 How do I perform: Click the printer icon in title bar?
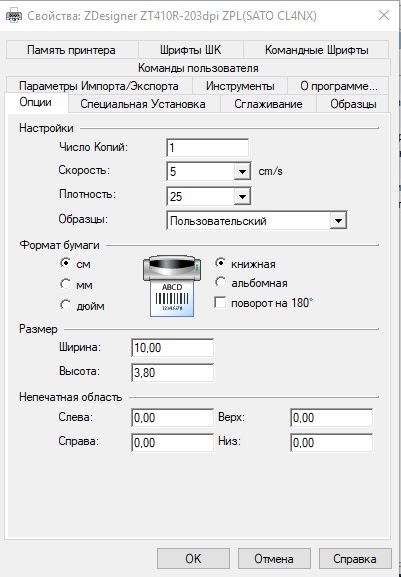click(x=14, y=15)
